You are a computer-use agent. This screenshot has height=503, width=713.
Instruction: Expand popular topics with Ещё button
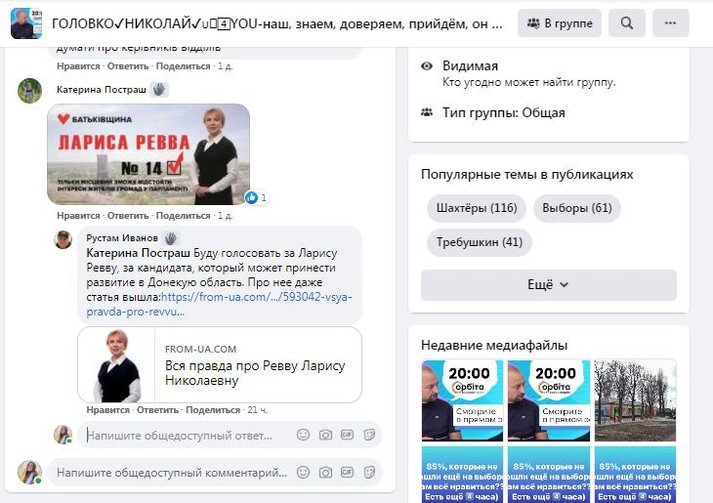[x=548, y=285]
